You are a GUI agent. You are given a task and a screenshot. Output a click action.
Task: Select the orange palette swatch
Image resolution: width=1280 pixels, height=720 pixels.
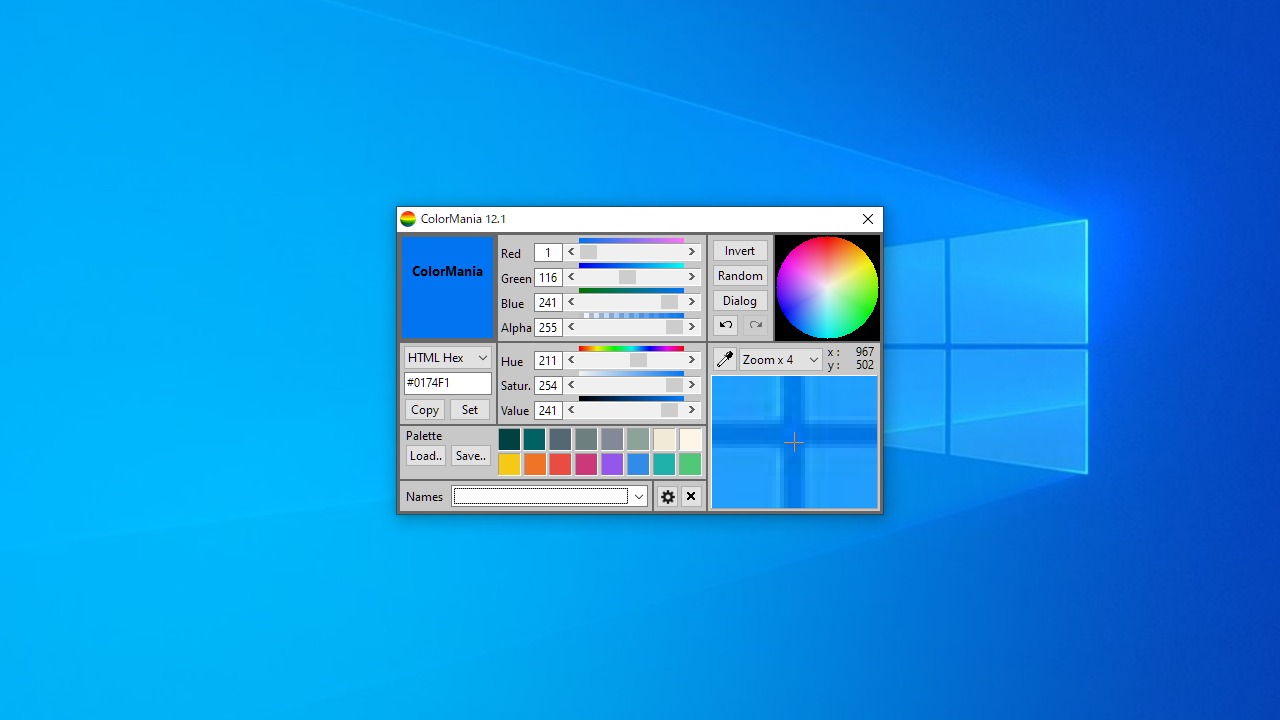point(535,464)
